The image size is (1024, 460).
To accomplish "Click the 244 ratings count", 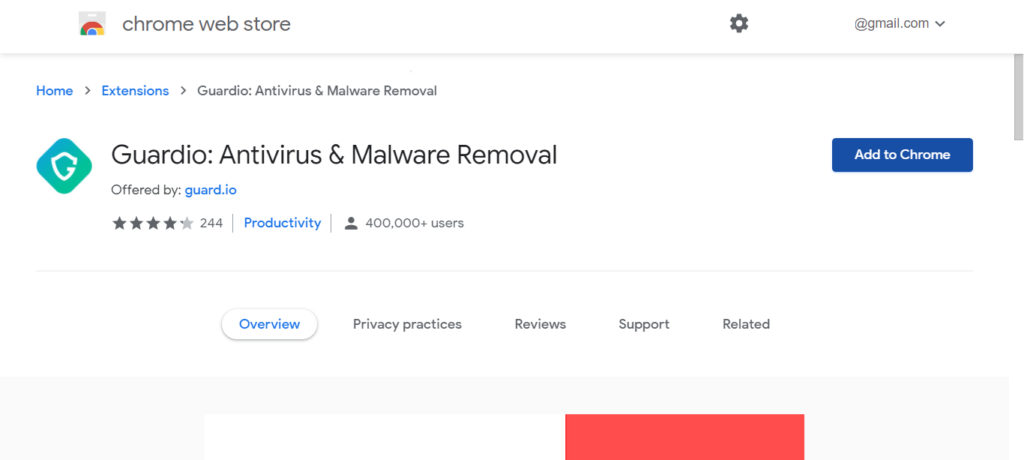I will 211,223.
